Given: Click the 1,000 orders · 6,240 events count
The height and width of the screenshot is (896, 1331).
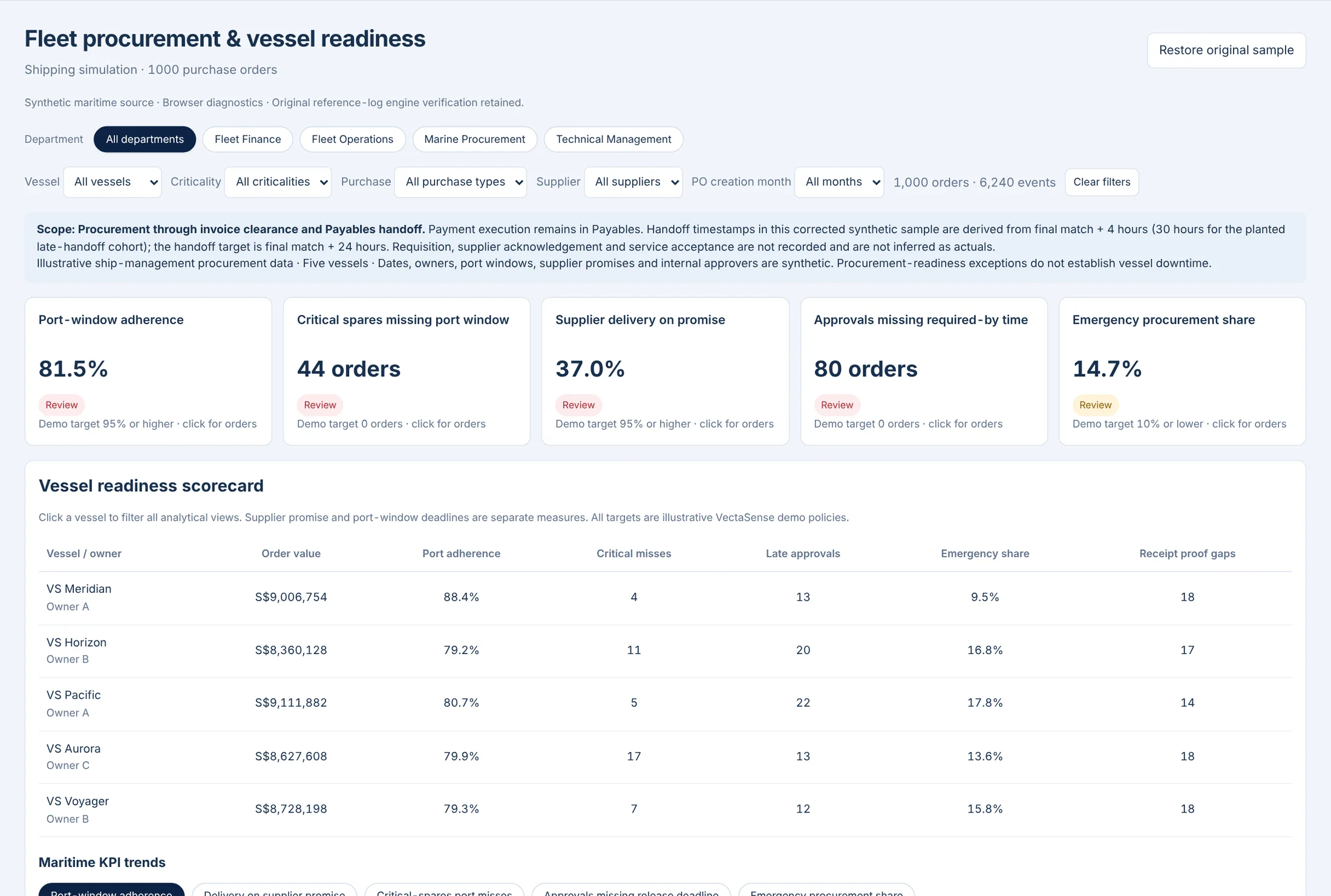Looking at the screenshot, I should click(x=974, y=182).
